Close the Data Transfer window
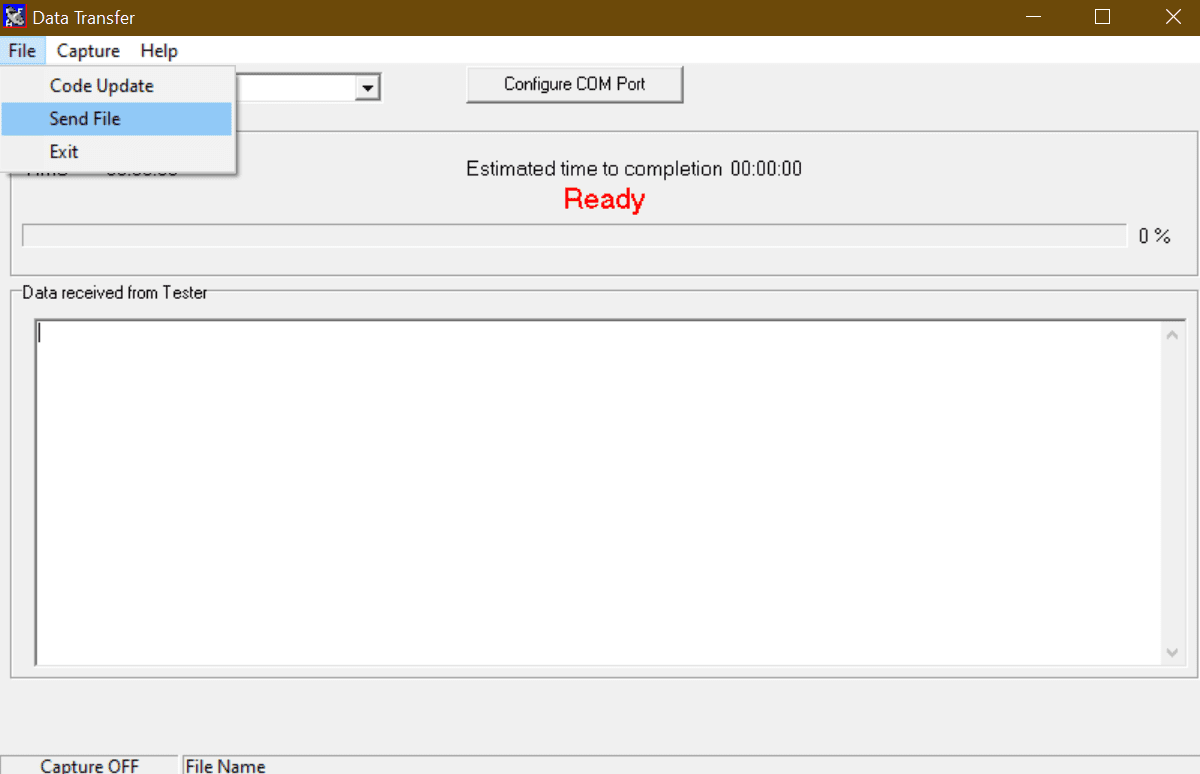Screen dimensions: 1200x774 [1173, 17]
